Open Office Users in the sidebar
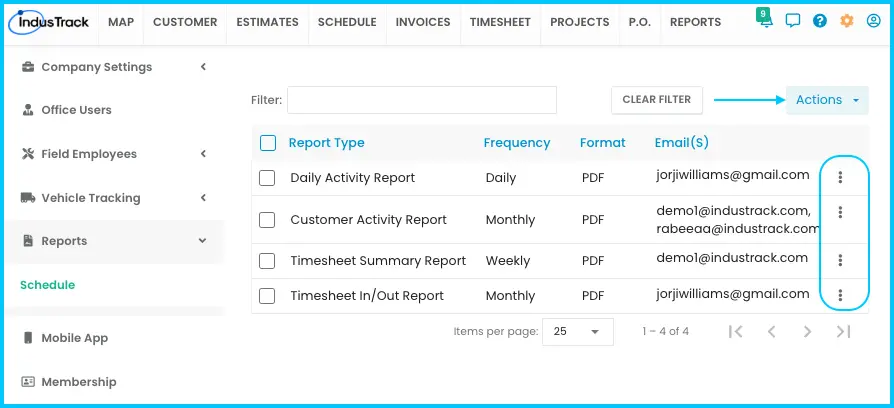 coord(76,110)
